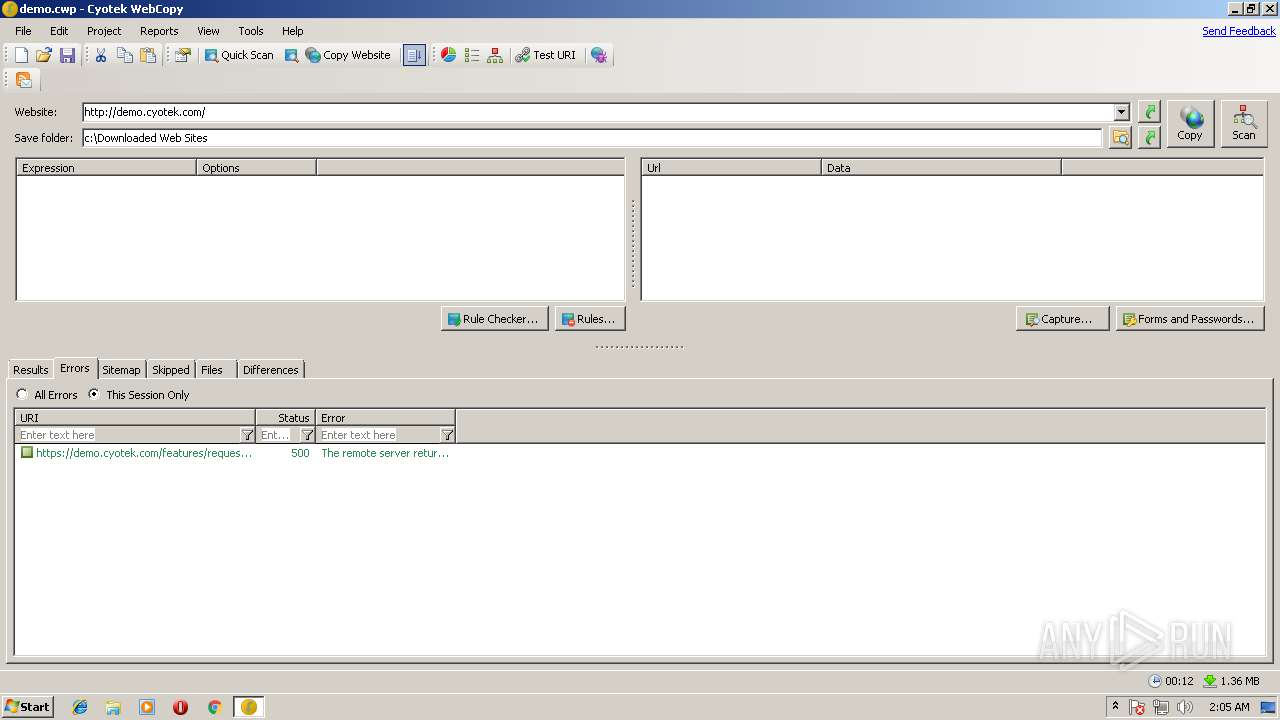
Task: Cut selection using scissors icon
Action: point(101,55)
